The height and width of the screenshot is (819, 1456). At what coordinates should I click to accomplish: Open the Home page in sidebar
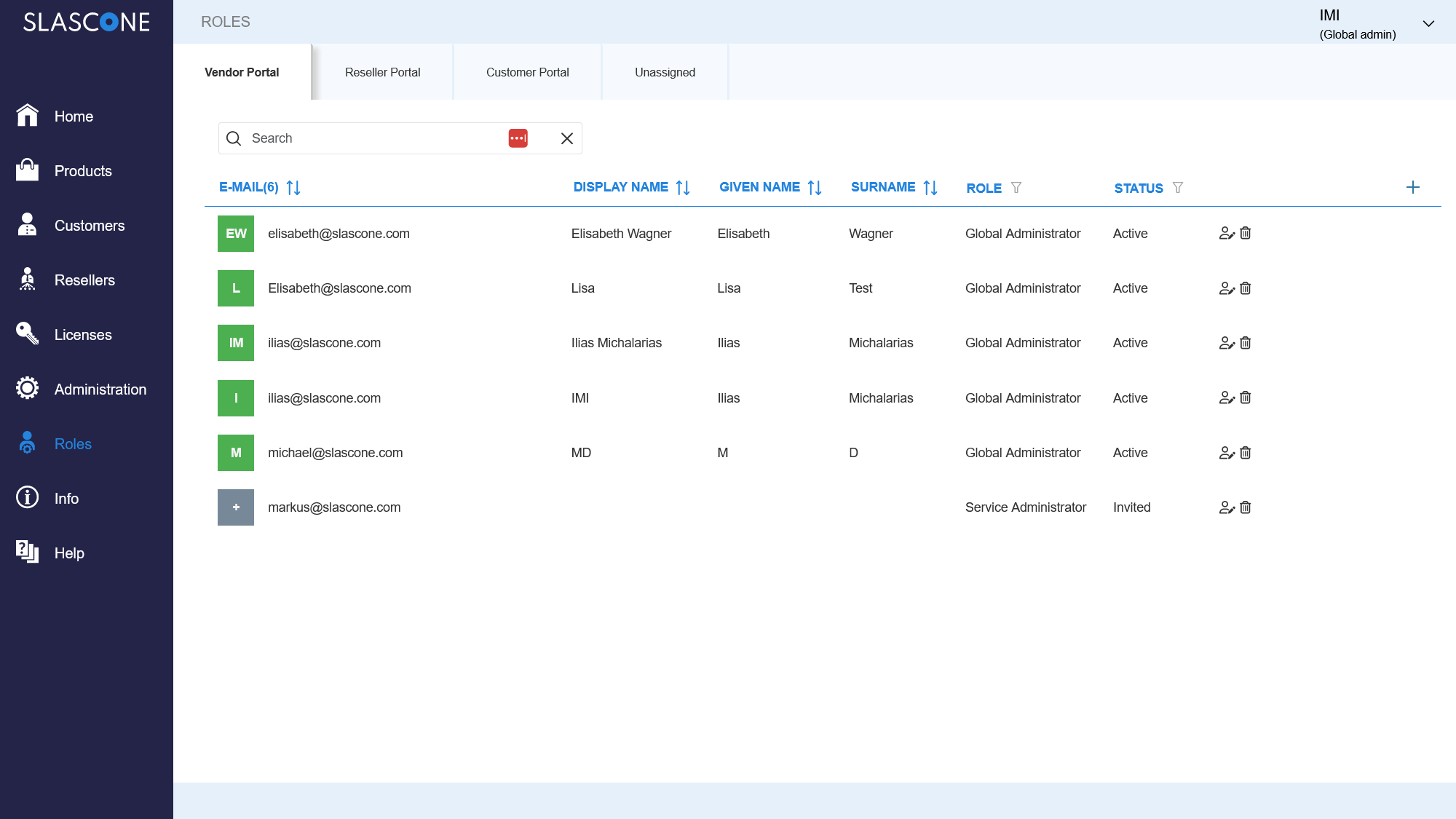pyautogui.click(x=74, y=116)
